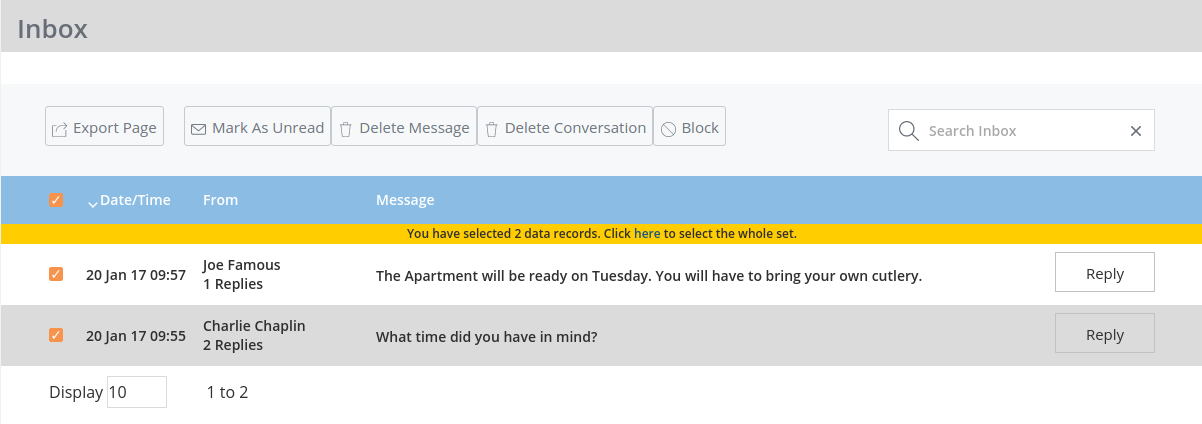Open Charlie Chaplin's 'What time' message
Screen dimensions: 1202x424
tap(486, 336)
